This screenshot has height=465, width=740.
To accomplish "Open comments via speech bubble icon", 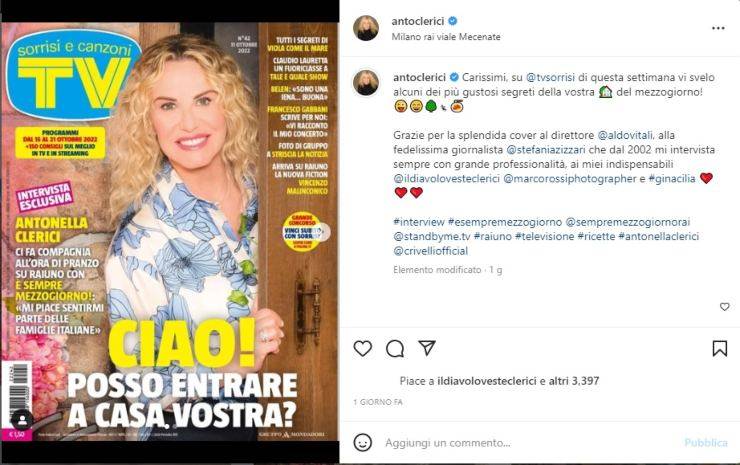I will click(395, 348).
